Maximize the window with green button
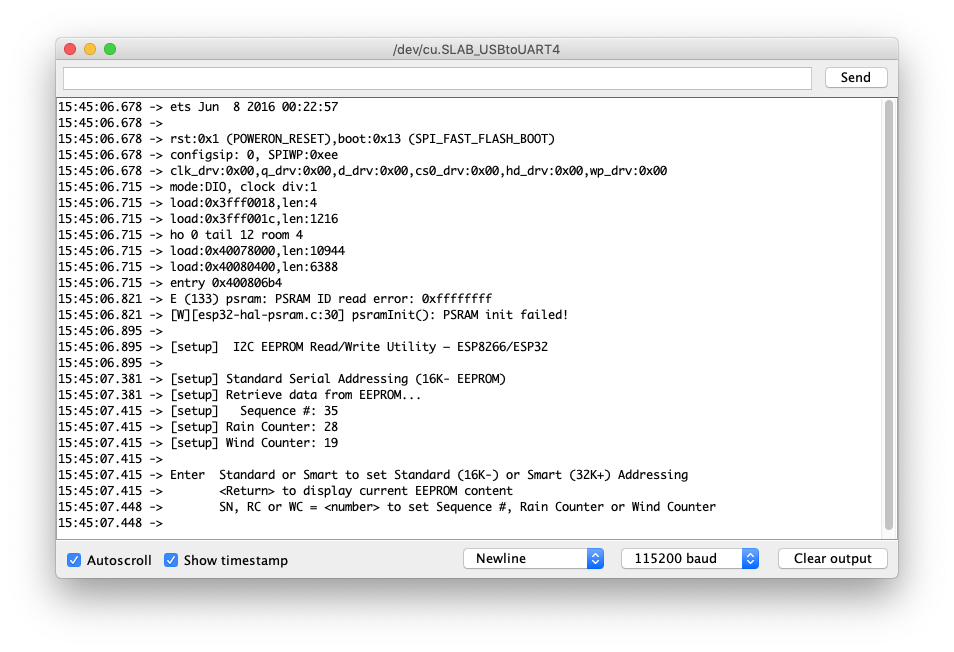This screenshot has width=954, height=652. pos(110,49)
